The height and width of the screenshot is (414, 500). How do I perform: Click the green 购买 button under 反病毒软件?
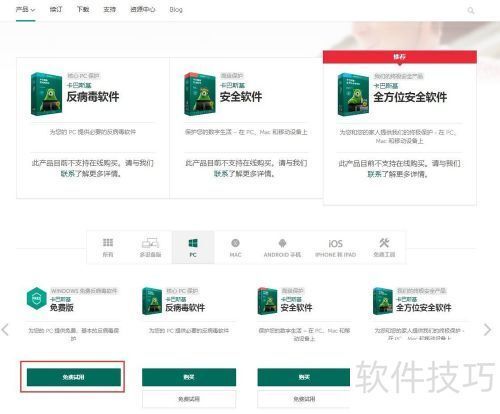click(x=189, y=377)
